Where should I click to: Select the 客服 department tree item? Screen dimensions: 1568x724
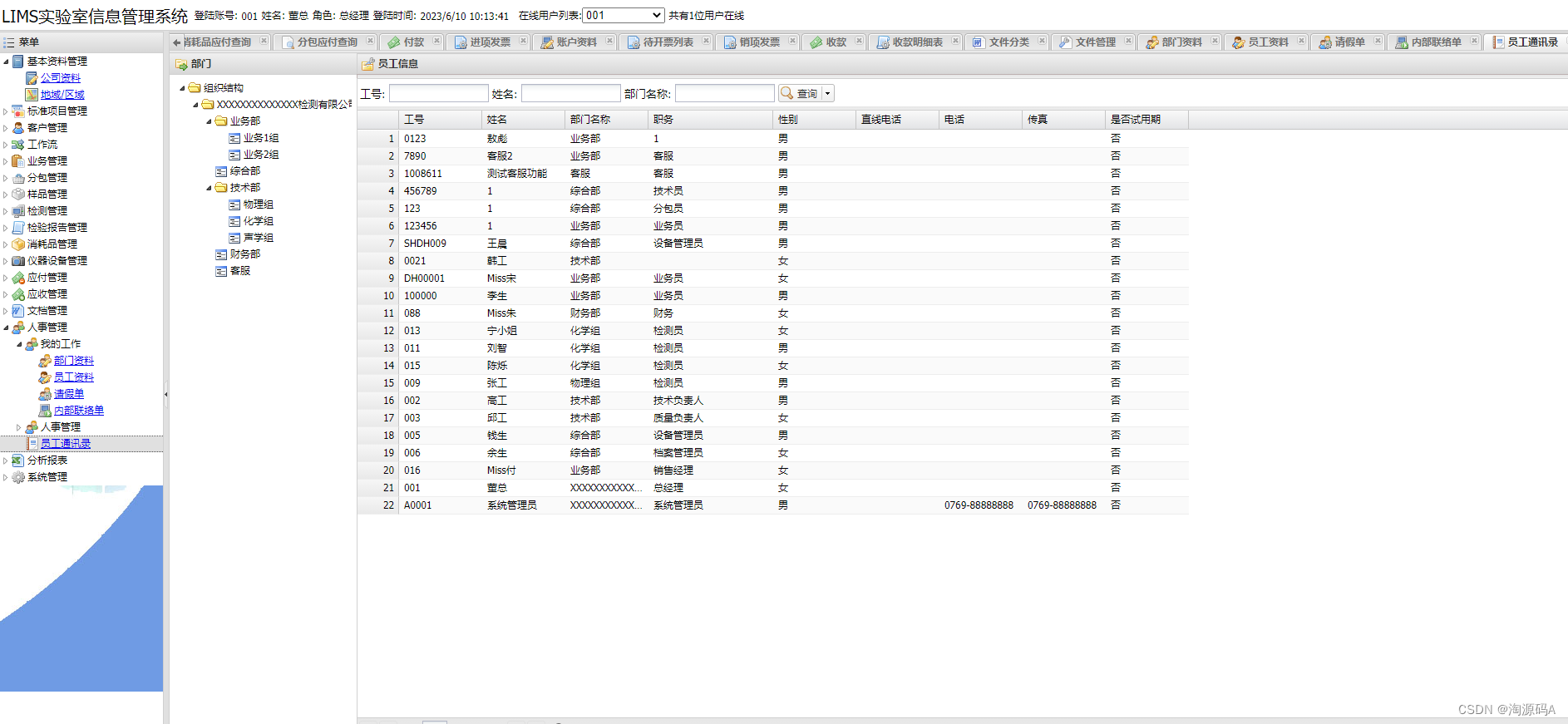tap(239, 271)
